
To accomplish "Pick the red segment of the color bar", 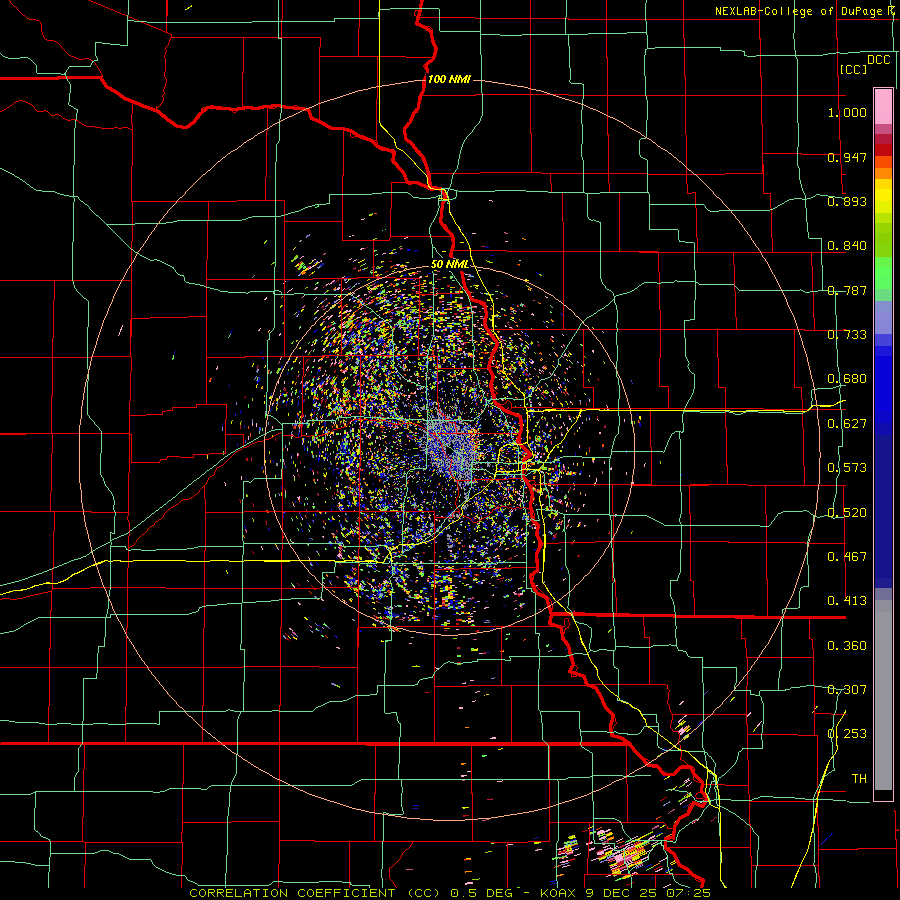I will (883, 150).
